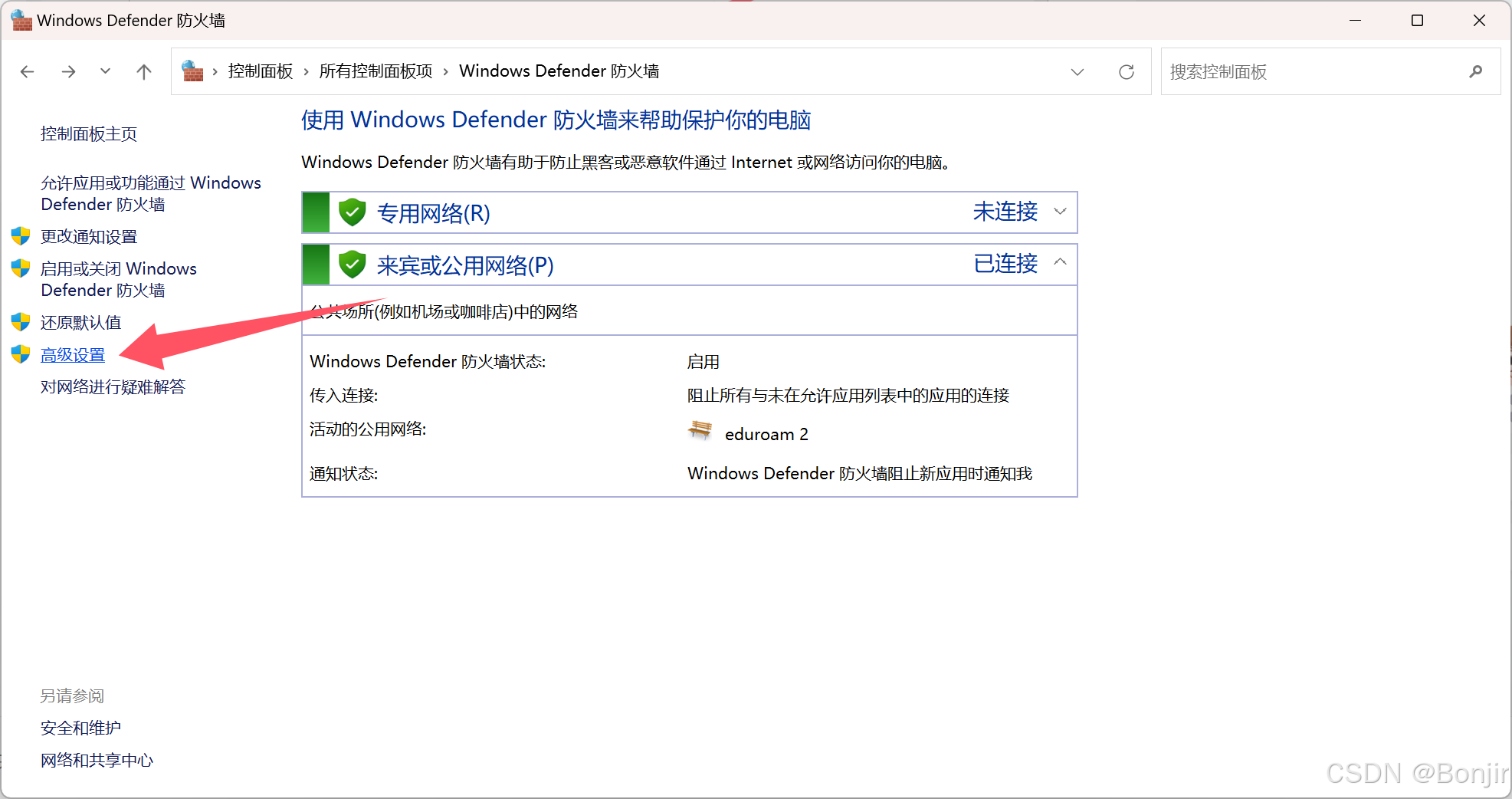This screenshot has height=799, width=1512.
Task: Click the 专用网络(R) section title
Action: (x=433, y=213)
